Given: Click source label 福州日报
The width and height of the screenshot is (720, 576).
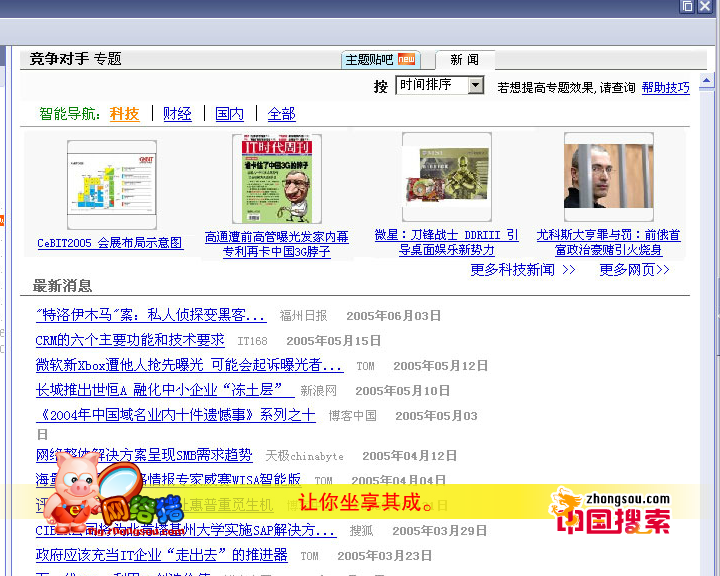Looking at the screenshot, I should point(304,316).
